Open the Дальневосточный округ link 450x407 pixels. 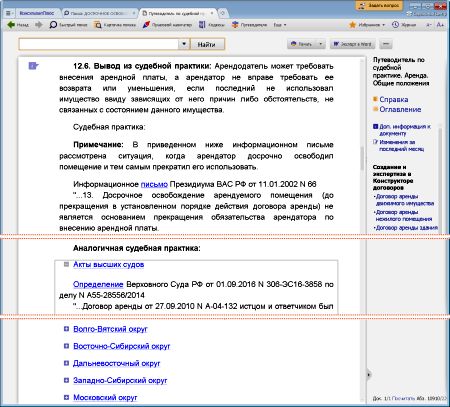tap(116, 363)
